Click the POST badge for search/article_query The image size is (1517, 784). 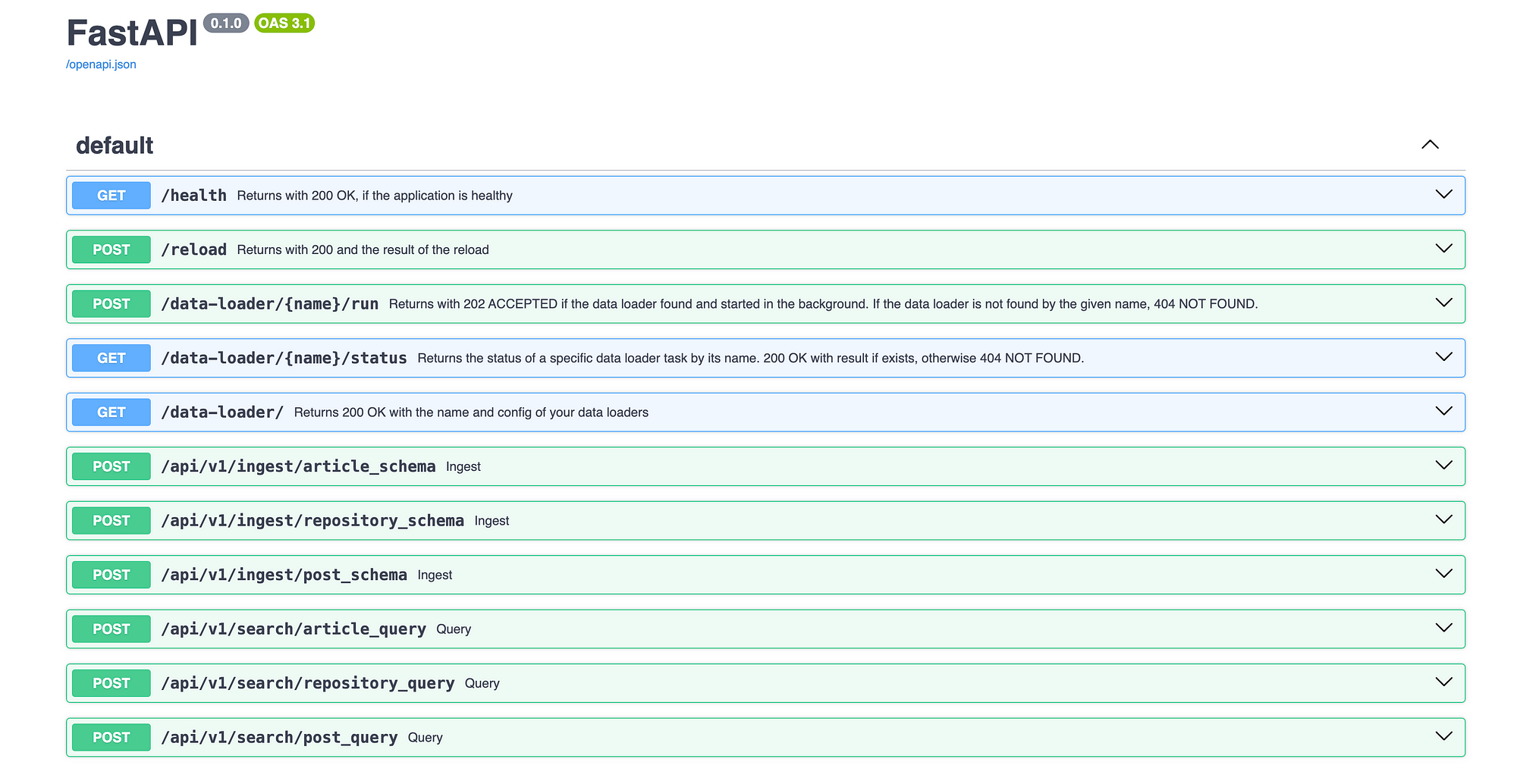[x=111, y=629]
